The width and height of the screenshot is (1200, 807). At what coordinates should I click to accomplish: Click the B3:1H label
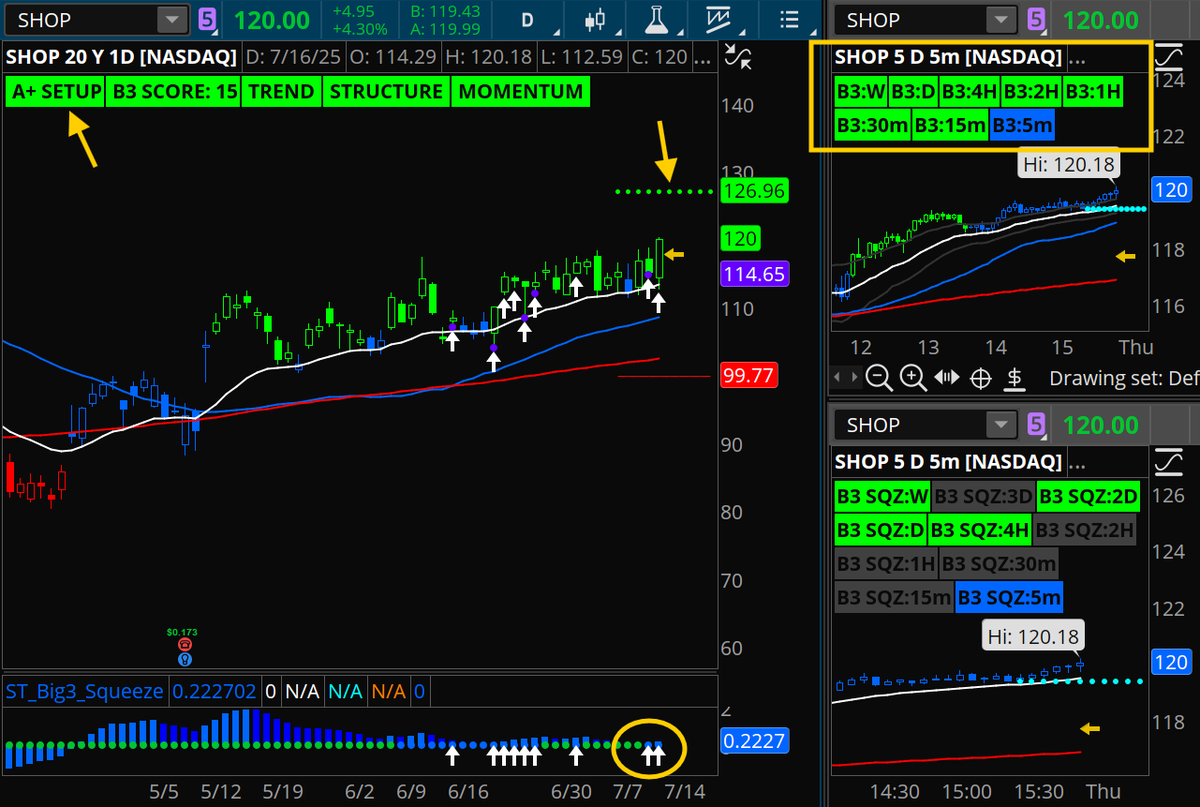(x=1092, y=92)
